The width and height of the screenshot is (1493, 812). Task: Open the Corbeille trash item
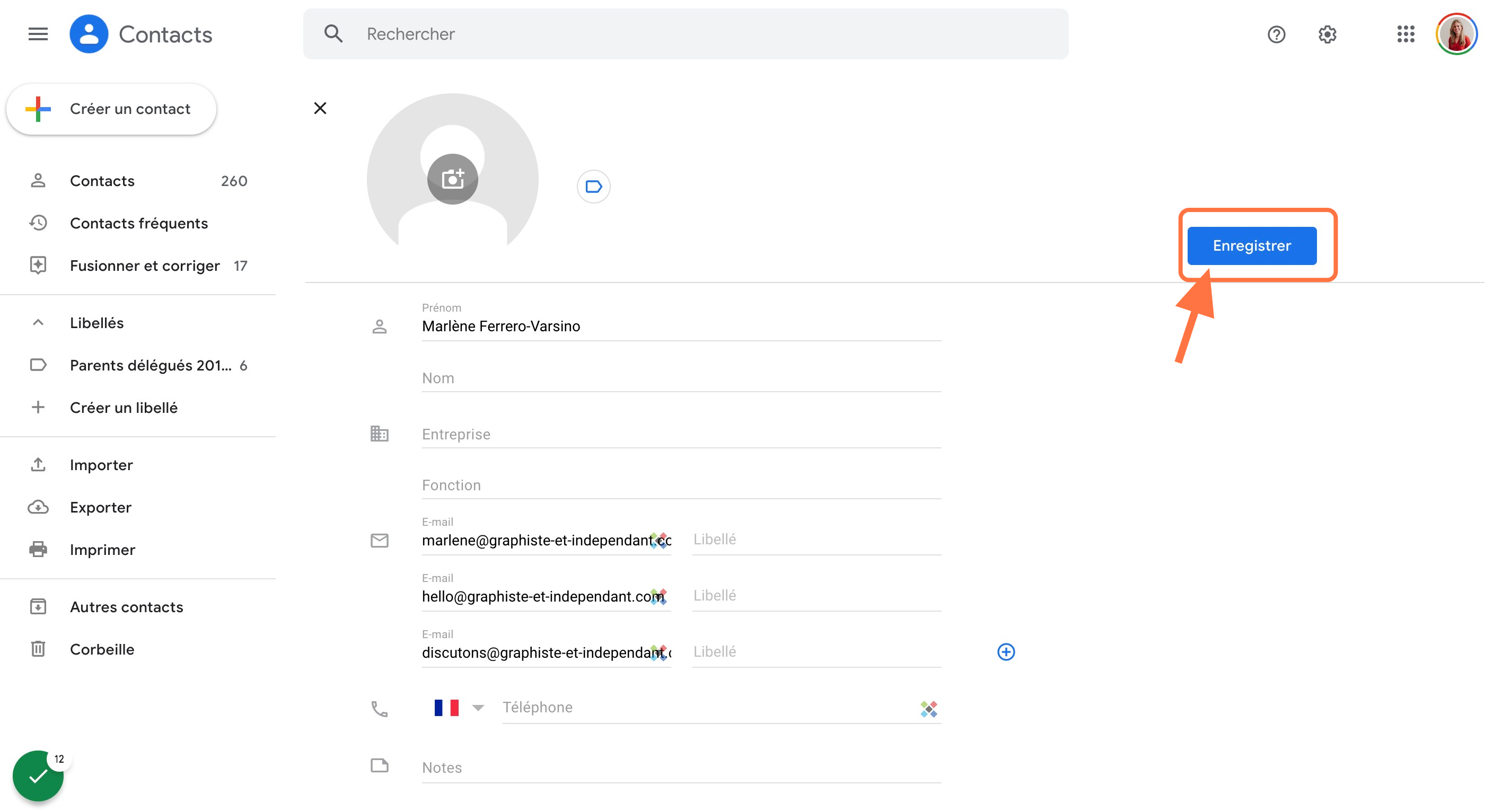pos(102,649)
